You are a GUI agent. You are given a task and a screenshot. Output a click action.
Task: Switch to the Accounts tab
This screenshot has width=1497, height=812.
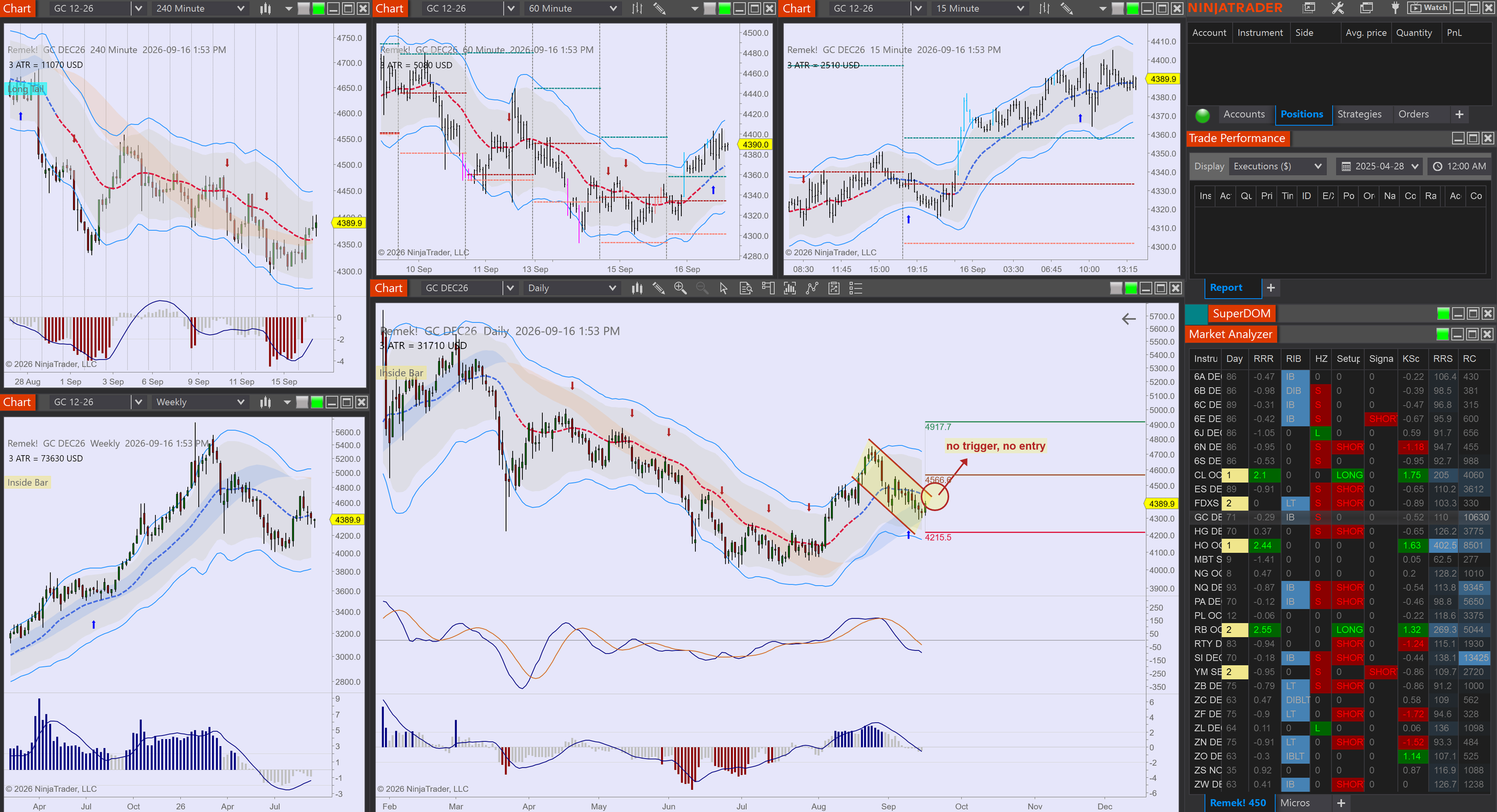point(1244,114)
